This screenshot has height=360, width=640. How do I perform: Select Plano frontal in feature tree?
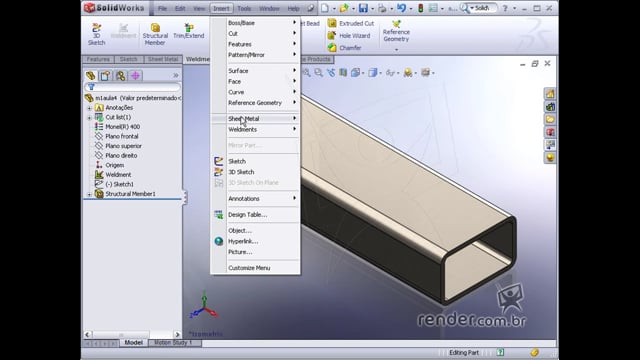tap(122, 136)
